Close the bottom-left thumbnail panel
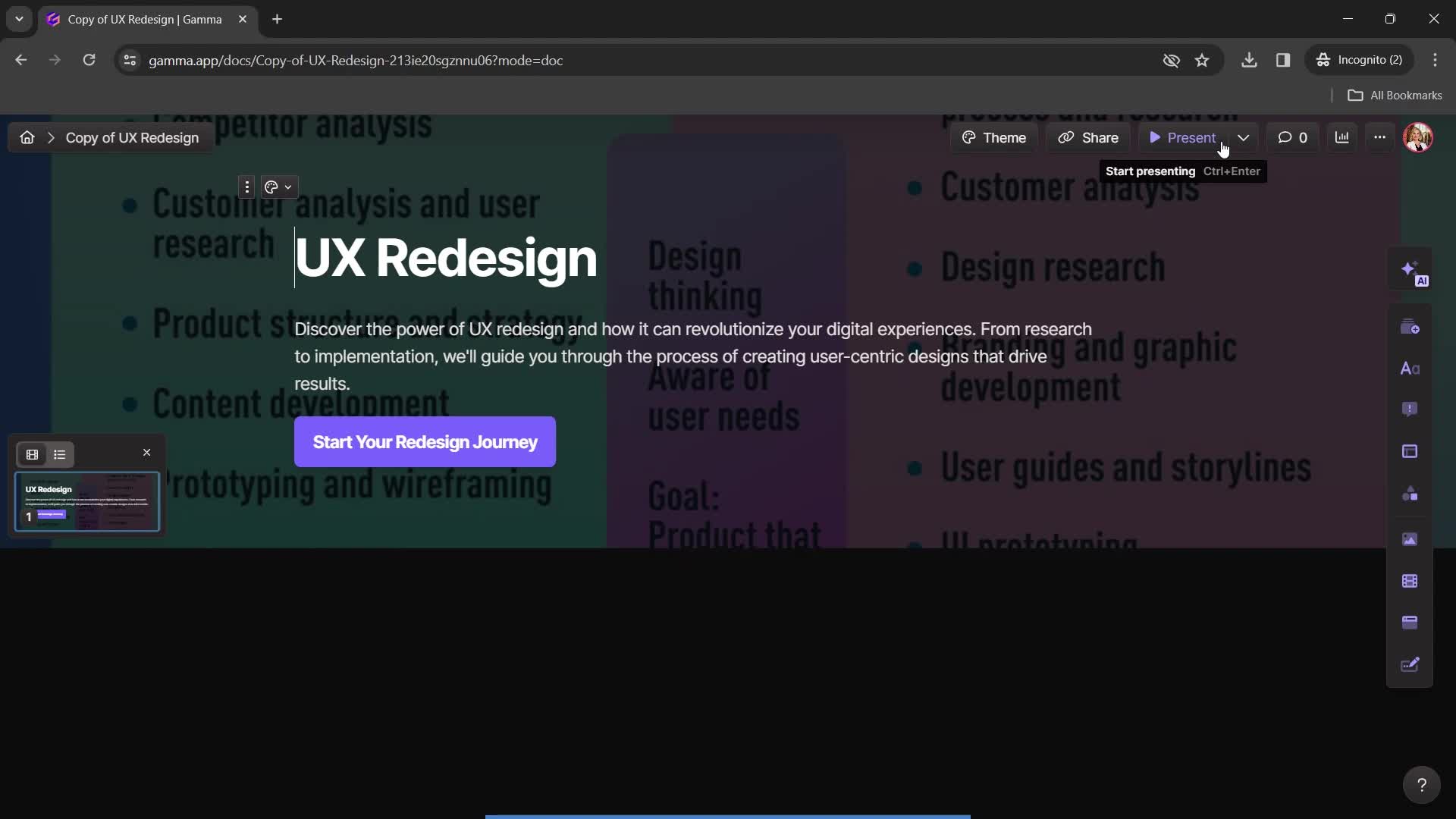 [147, 452]
